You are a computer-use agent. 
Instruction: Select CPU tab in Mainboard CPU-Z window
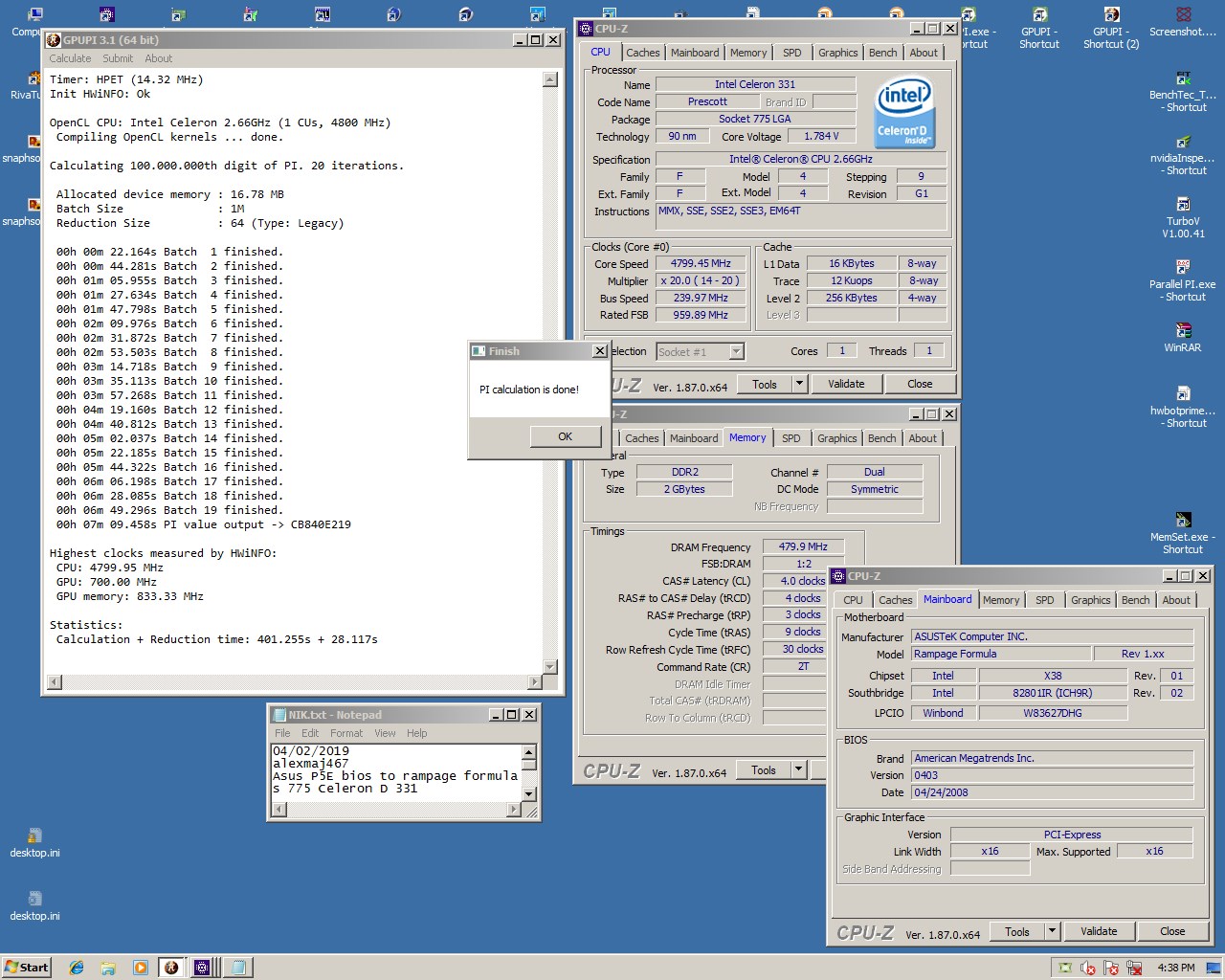coord(853,600)
